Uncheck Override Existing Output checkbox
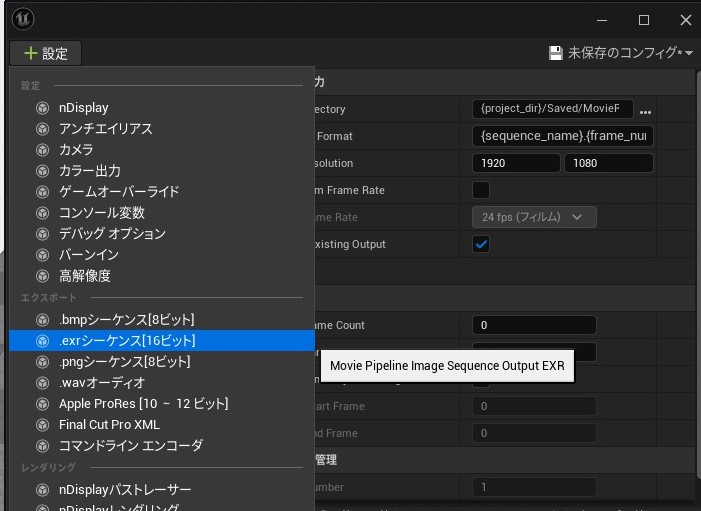 click(481, 244)
